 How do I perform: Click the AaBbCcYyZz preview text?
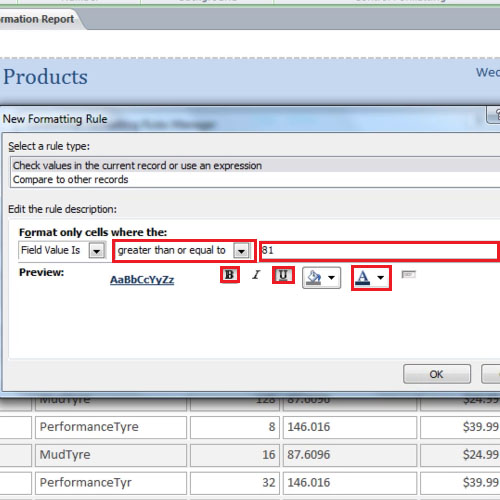click(x=142, y=279)
